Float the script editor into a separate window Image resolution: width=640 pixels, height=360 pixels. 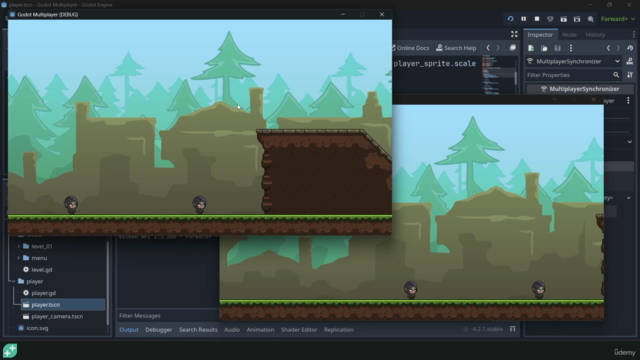(x=513, y=48)
